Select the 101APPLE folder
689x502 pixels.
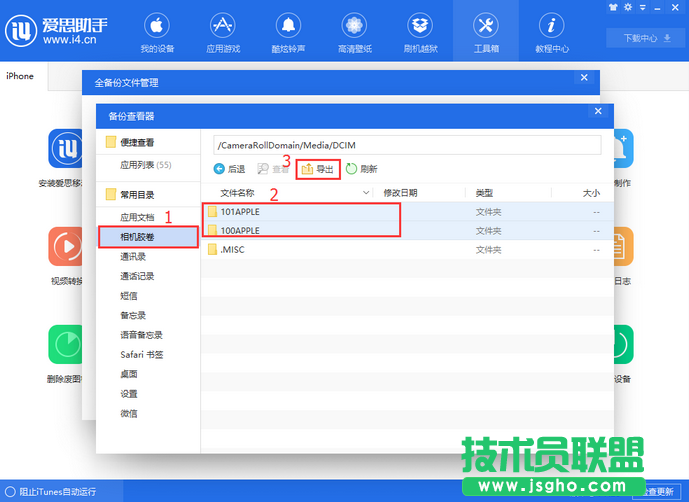(407, 212)
